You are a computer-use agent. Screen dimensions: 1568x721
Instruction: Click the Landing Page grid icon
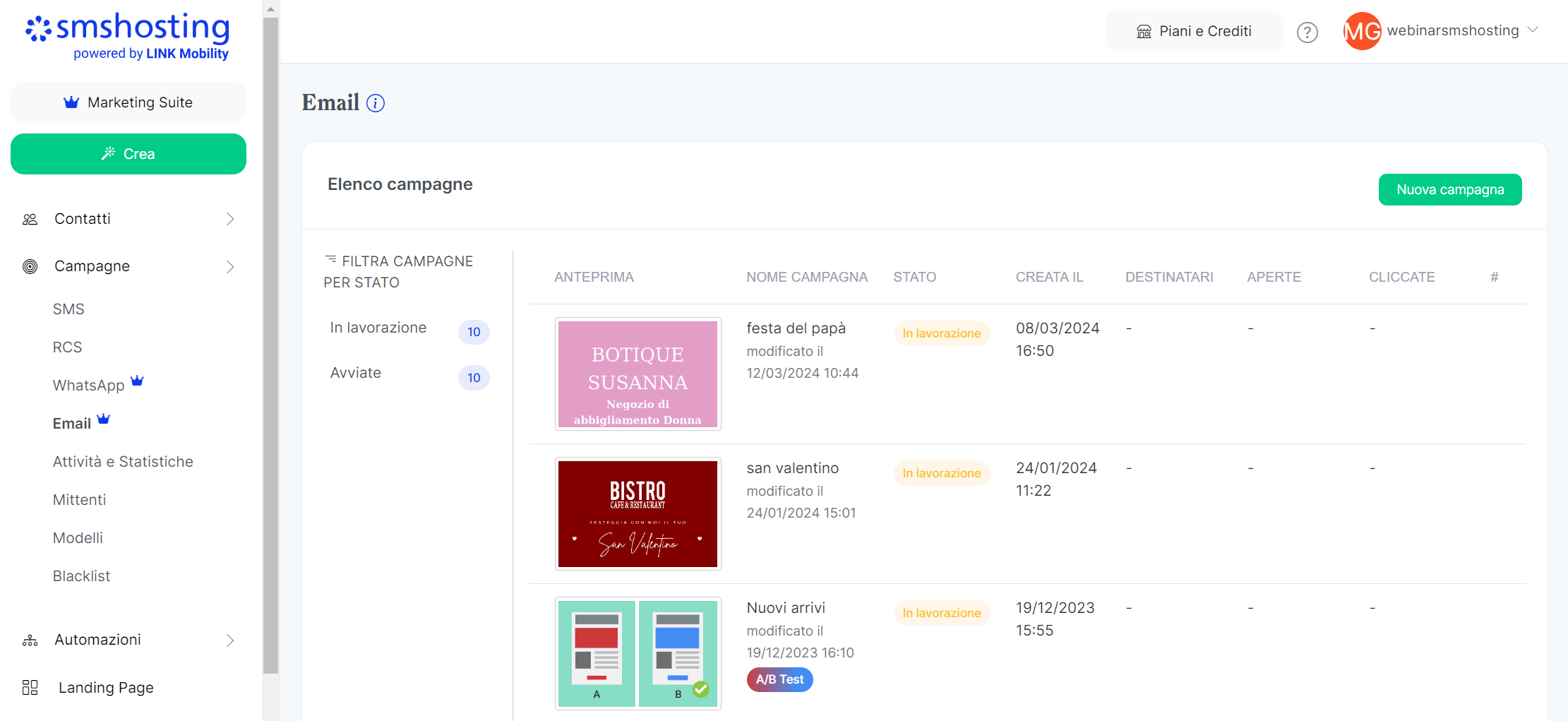coord(30,688)
